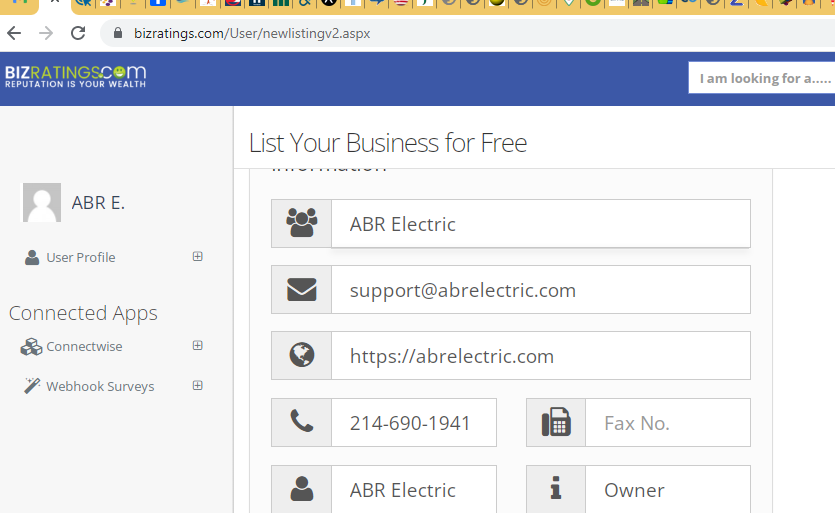
Task: Click the group-of-people business name icon
Action: point(301,223)
